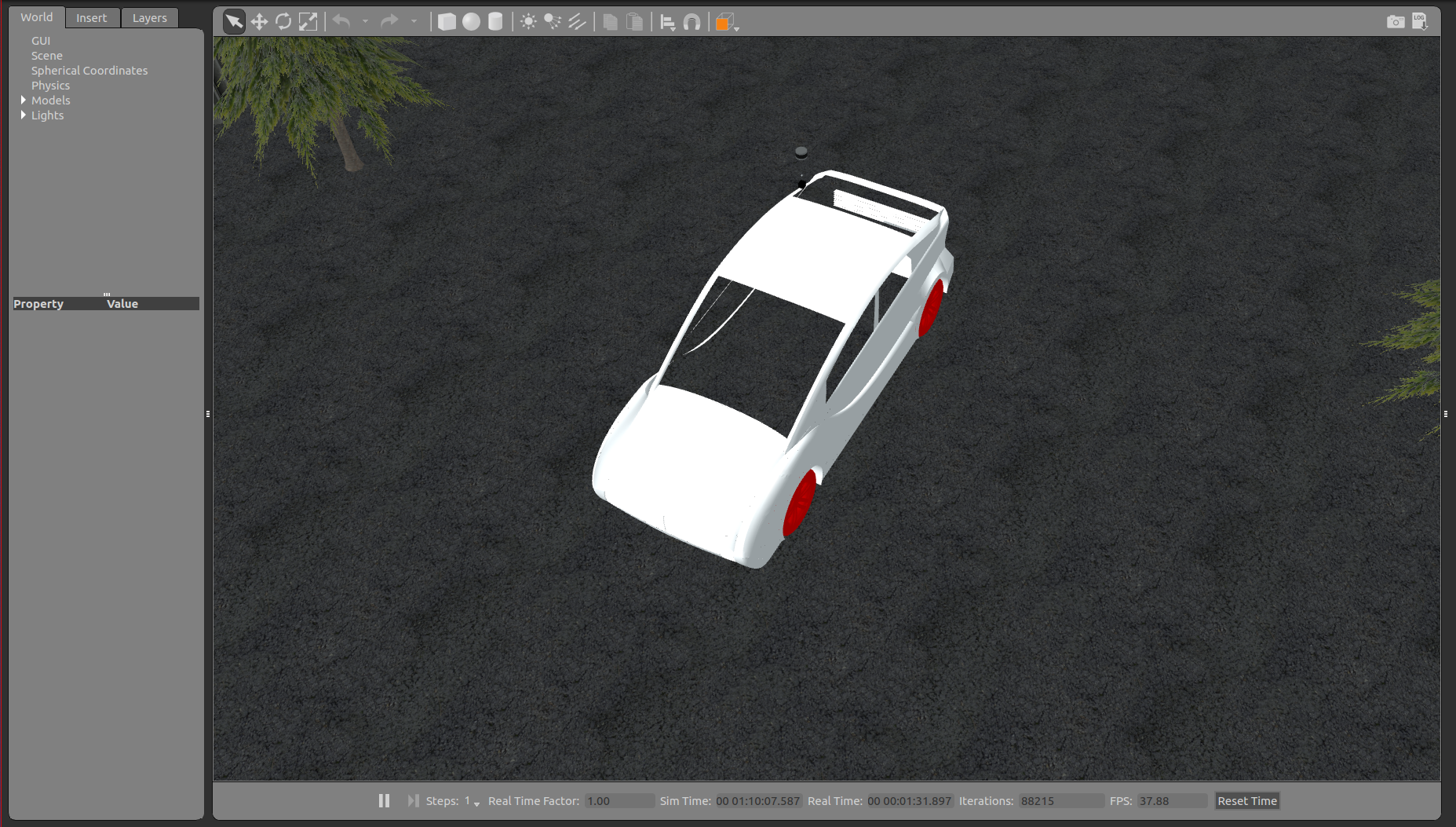
Task: Select Spherical Coordinates item
Action: click(89, 71)
